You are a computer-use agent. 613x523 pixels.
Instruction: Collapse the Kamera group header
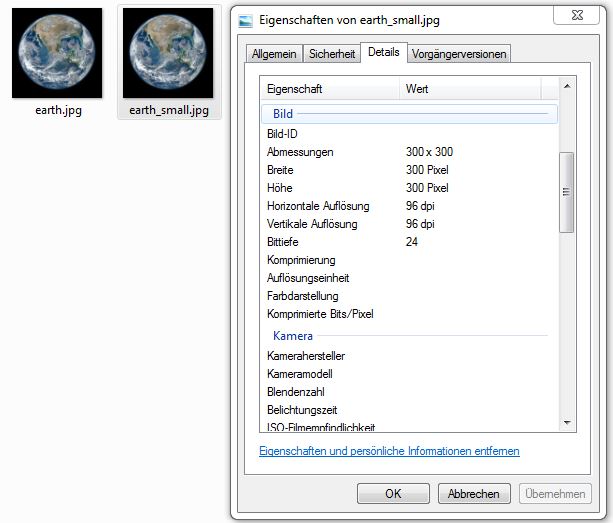coord(409,336)
